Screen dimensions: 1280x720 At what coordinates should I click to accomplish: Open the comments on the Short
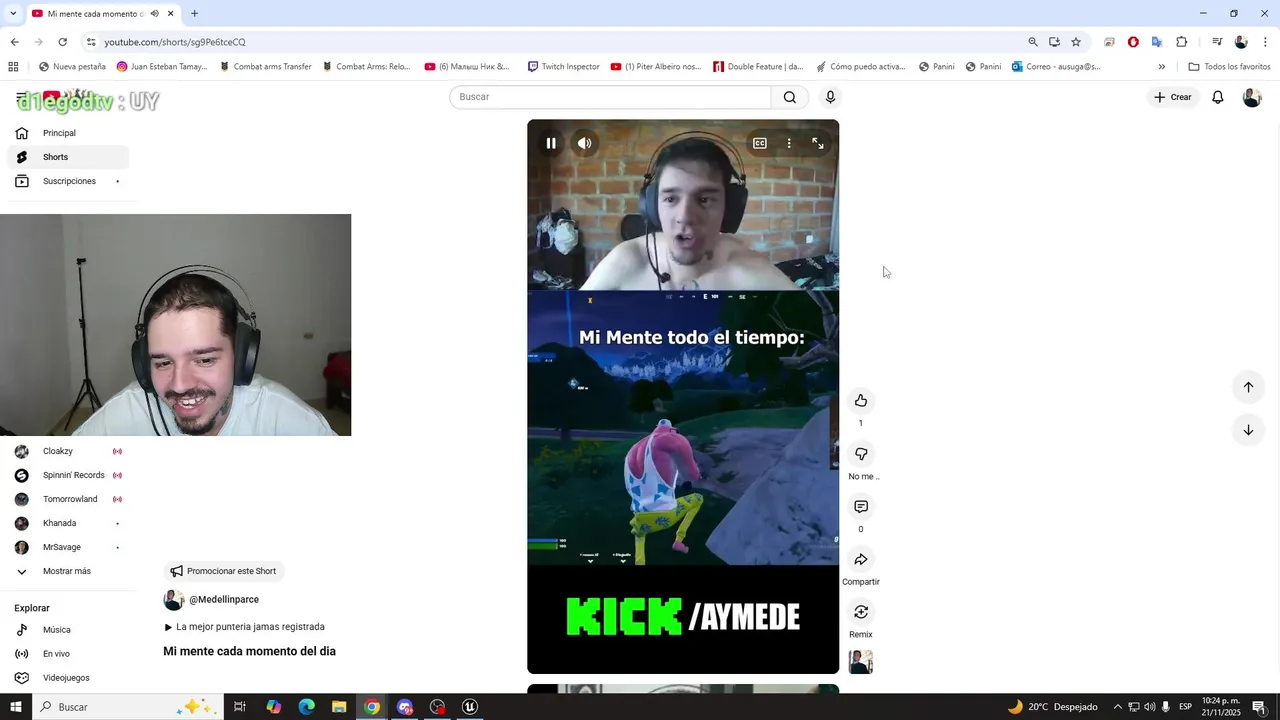861,507
